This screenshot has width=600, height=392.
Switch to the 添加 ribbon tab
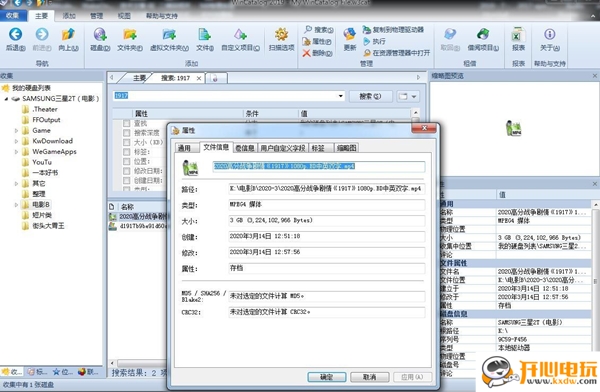tap(69, 16)
